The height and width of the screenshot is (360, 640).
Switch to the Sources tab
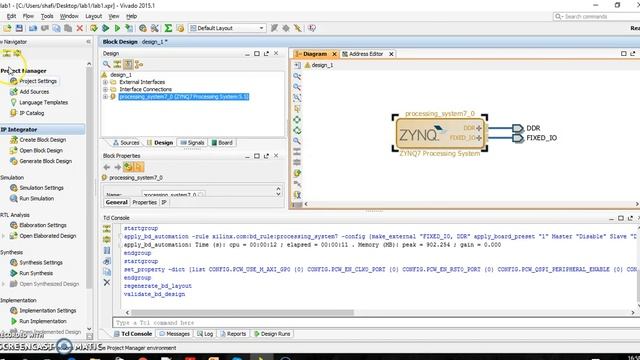coord(126,143)
